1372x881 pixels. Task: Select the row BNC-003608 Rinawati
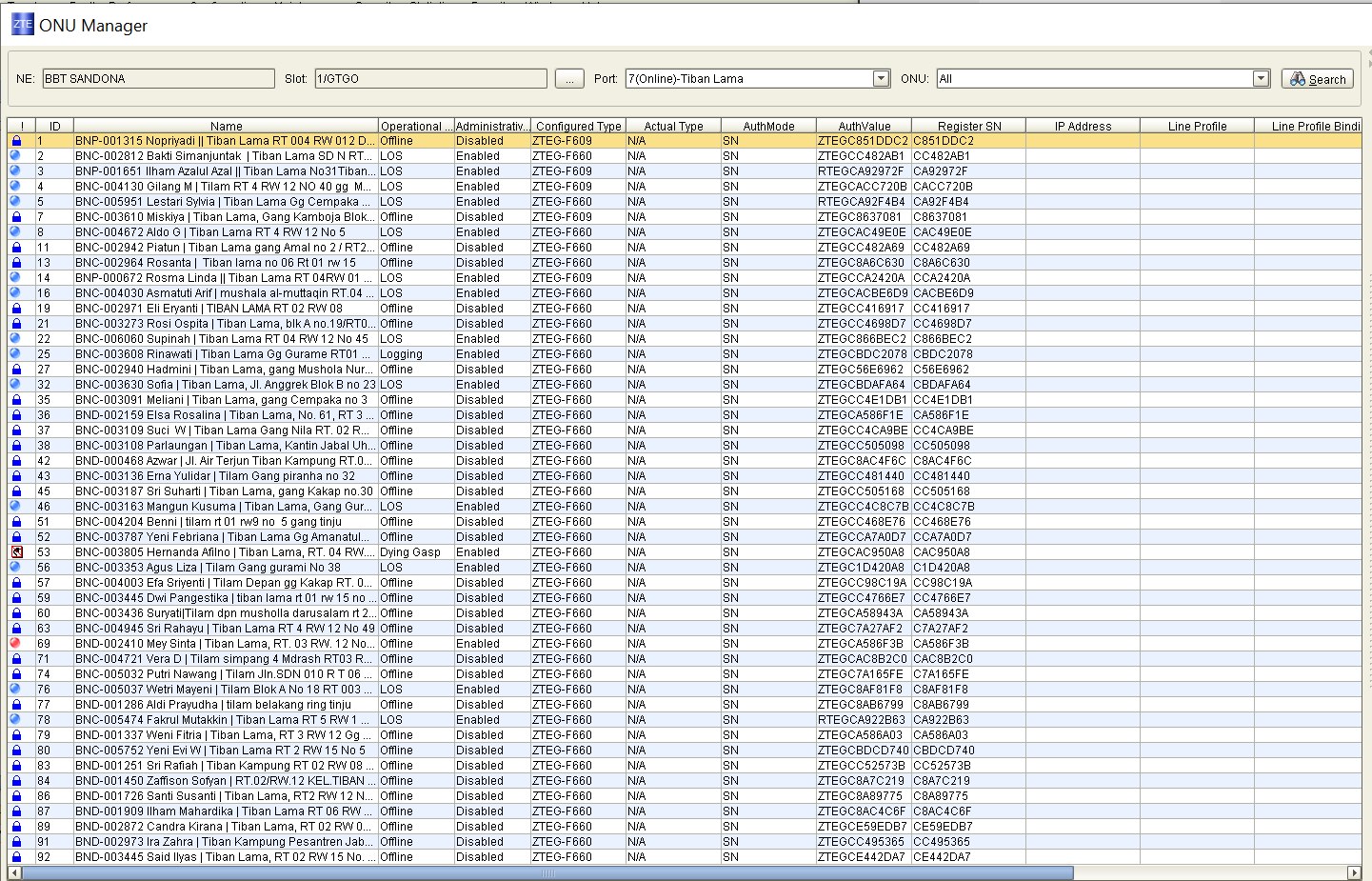[x=685, y=354]
